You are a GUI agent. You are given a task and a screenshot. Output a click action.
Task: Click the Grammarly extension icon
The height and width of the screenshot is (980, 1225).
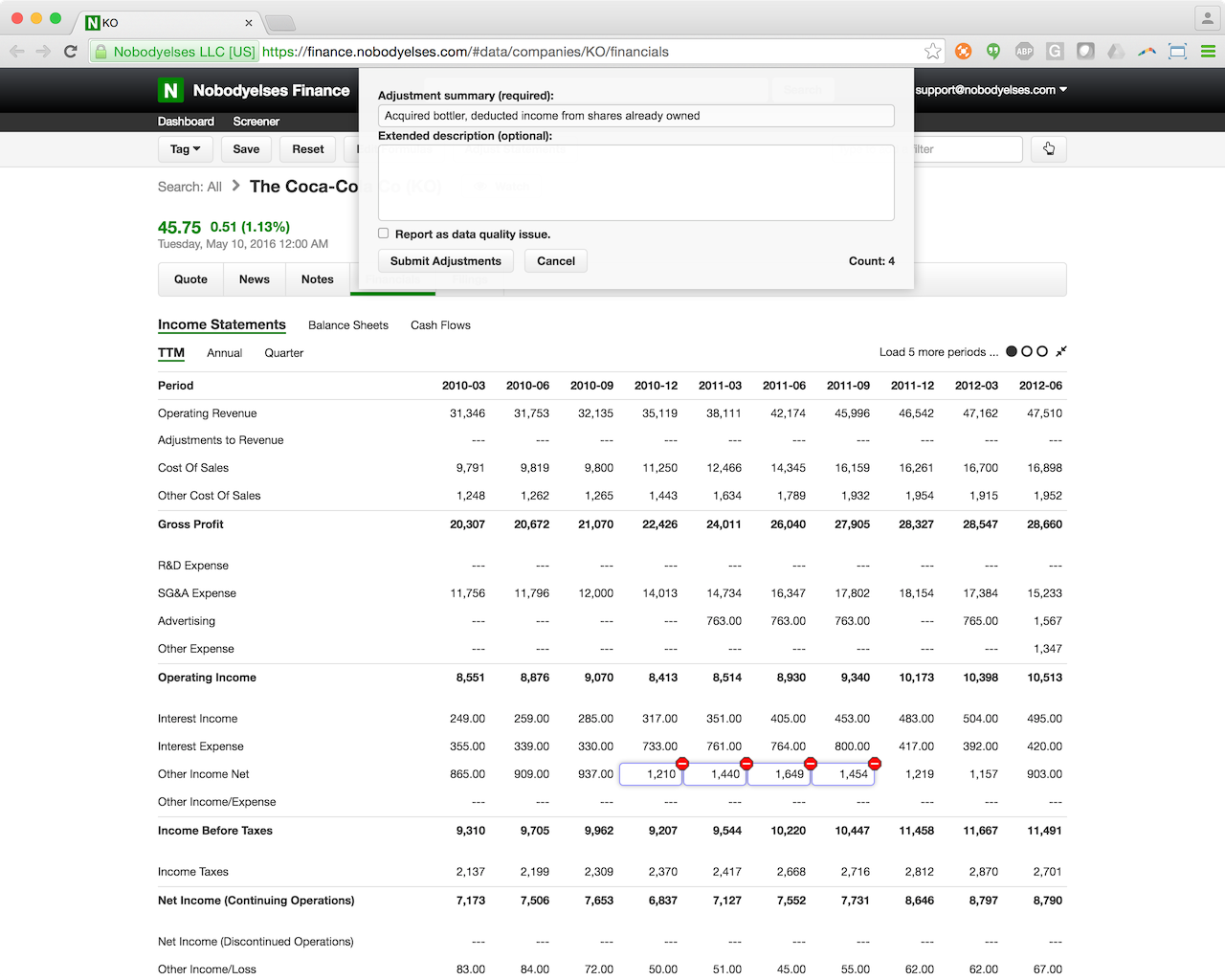pos(1054,52)
